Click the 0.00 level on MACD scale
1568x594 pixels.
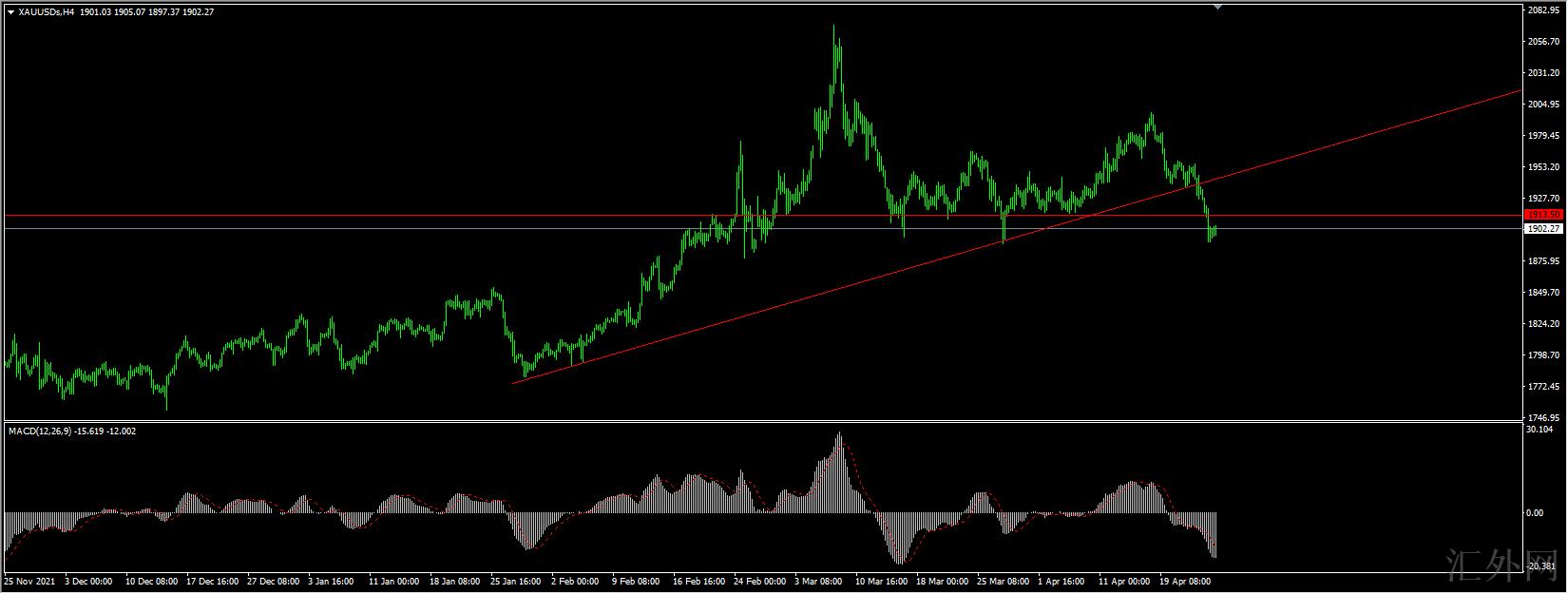1535,513
